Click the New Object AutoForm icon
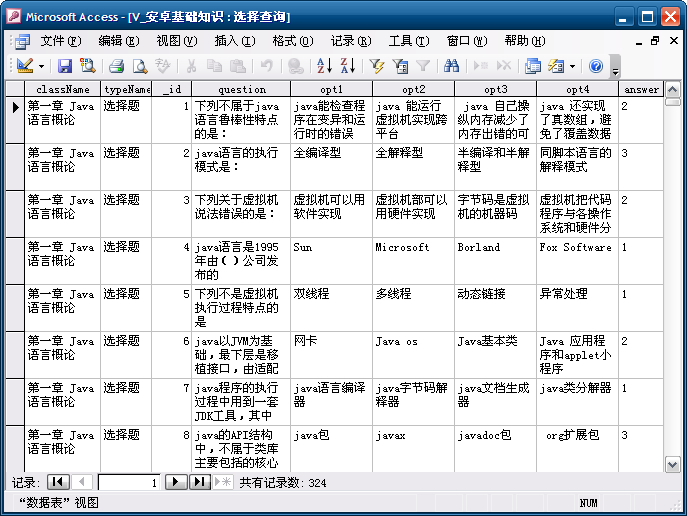The width and height of the screenshot is (687, 516). 556,66
